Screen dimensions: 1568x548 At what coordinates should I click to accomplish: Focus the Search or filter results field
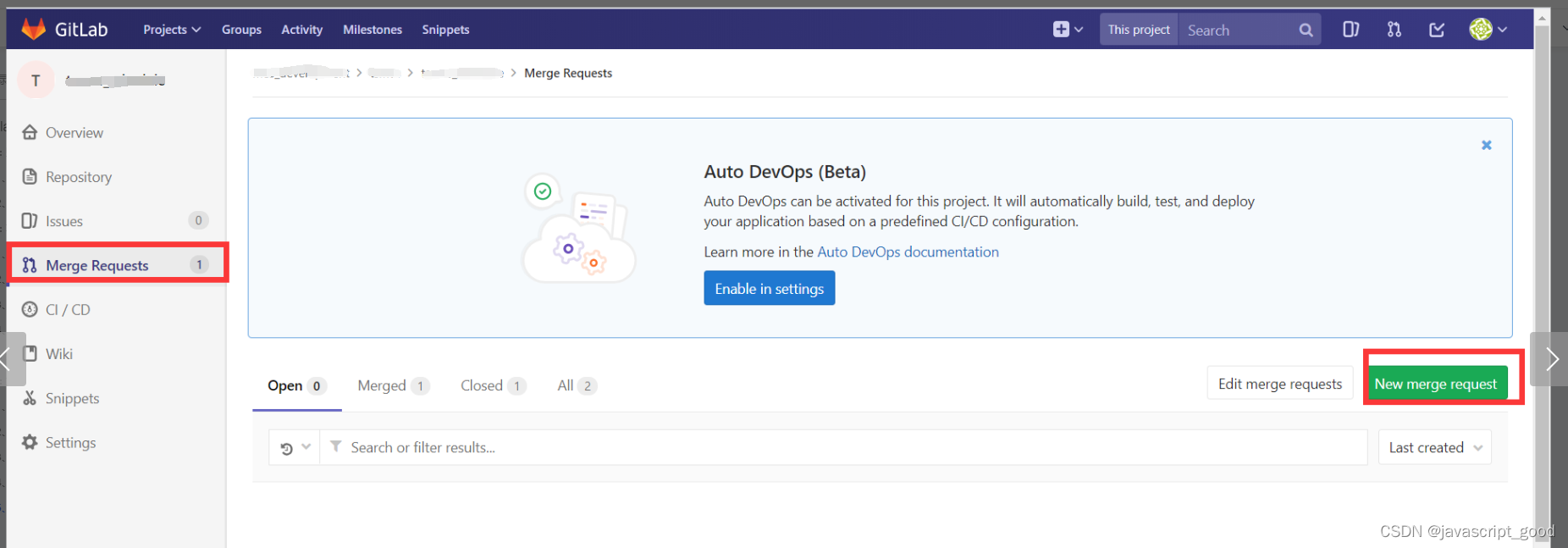(843, 447)
